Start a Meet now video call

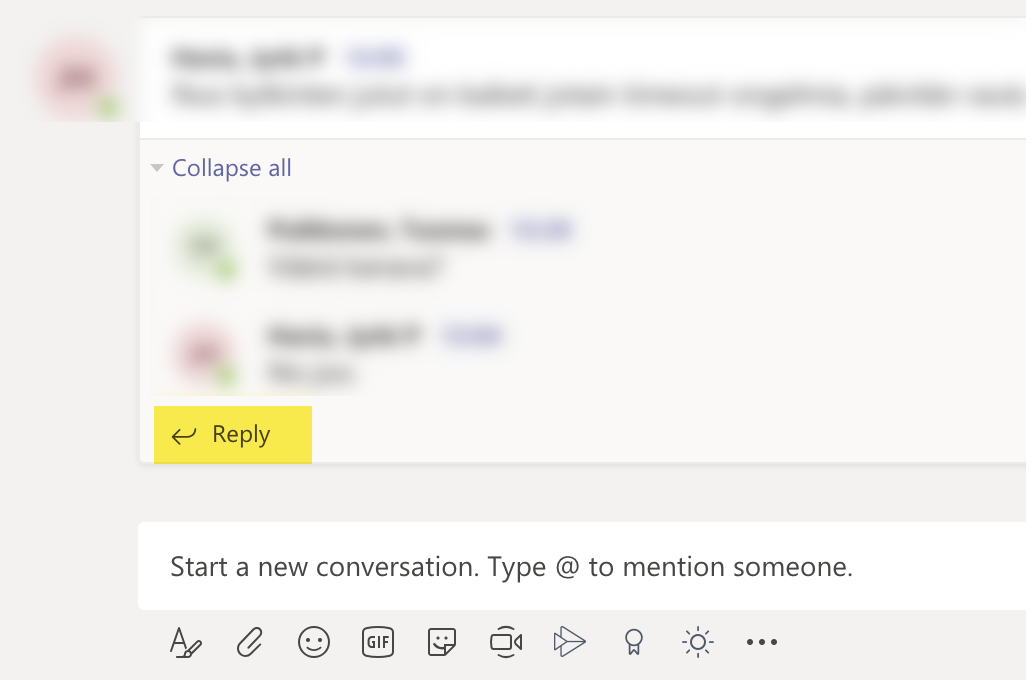pyautogui.click(x=506, y=642)
